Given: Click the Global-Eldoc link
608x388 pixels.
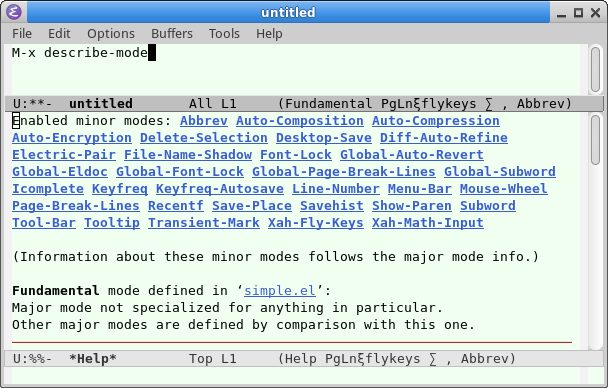Looking at the screenshot, I should pos(60,172).
